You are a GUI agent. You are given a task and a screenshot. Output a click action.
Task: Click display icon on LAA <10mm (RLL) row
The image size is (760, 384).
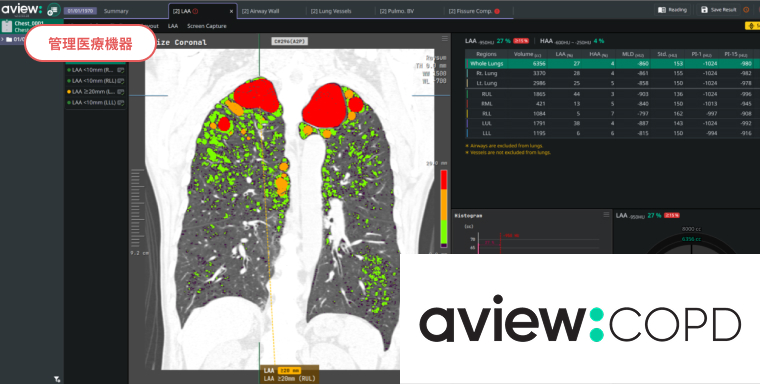[121, 81]
